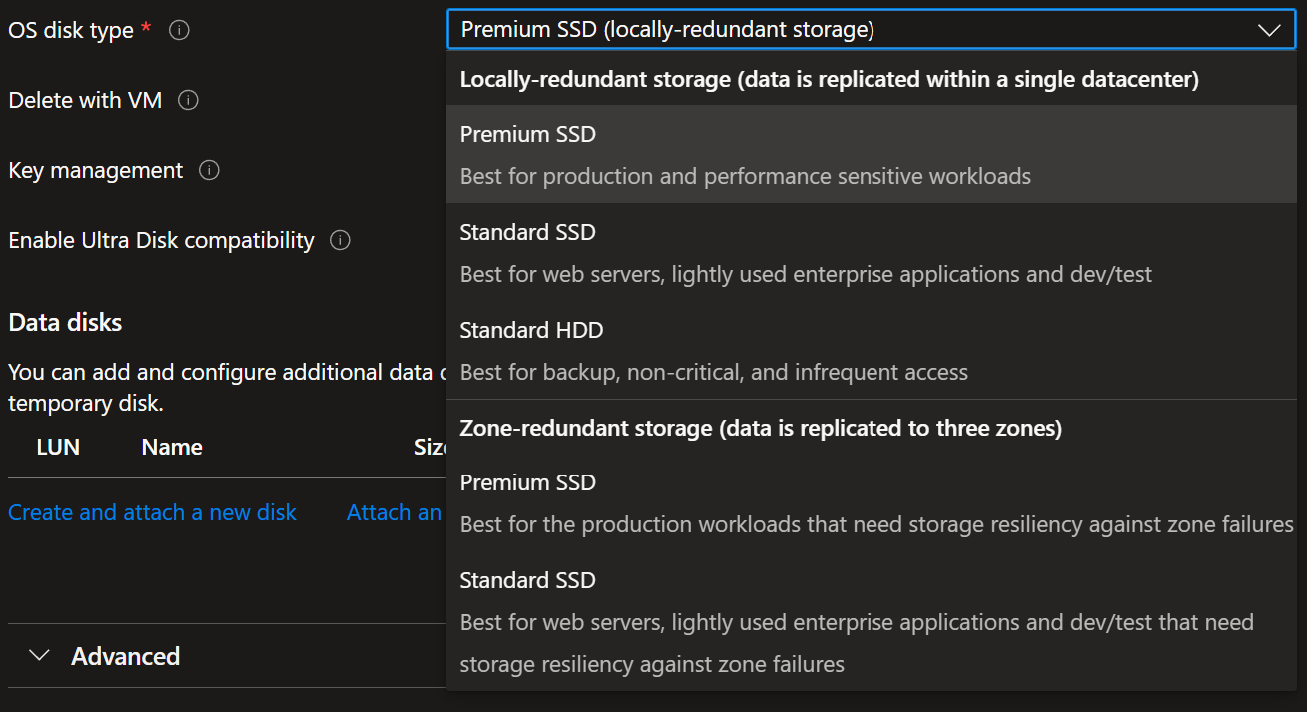Viewport: 1307px width, 712px height.
Task: Click the info icon beside OS disk type
Action: click(179, 31)
